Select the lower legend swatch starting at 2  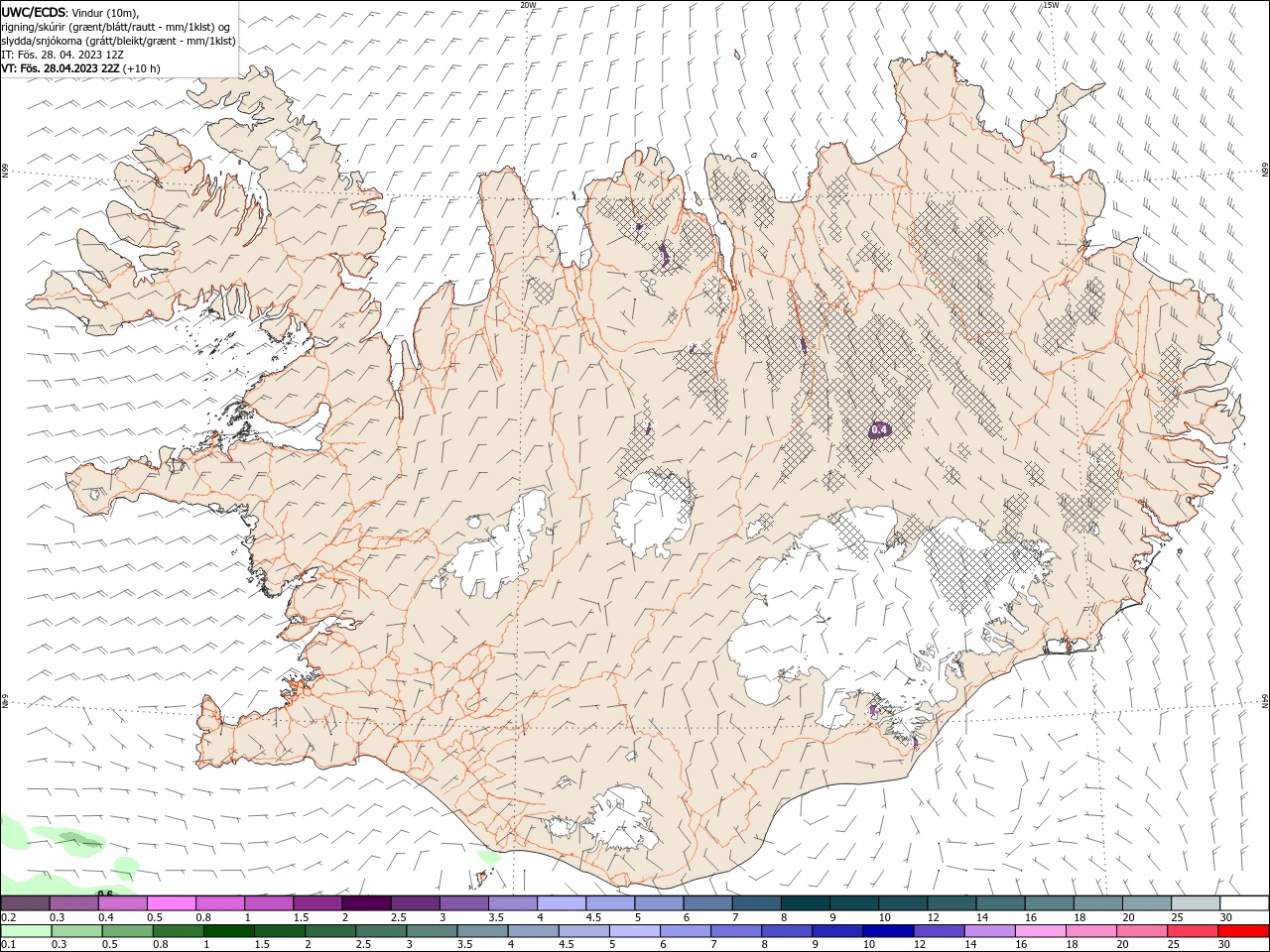[x=329, y=931]
